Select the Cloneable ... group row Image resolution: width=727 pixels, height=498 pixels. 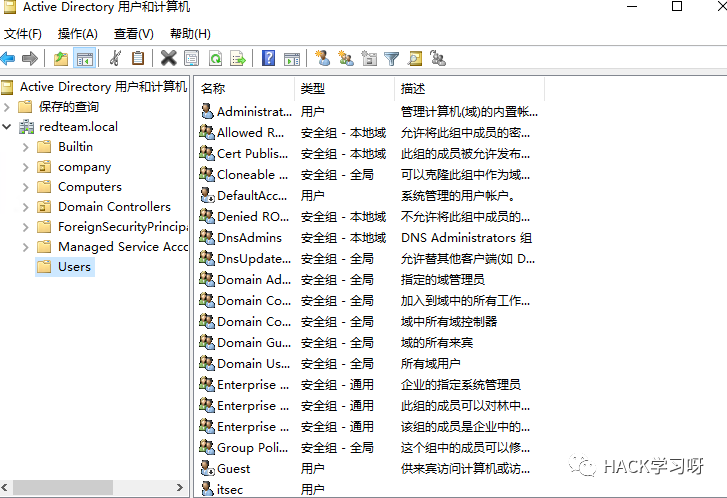click(x=369, y=174)
